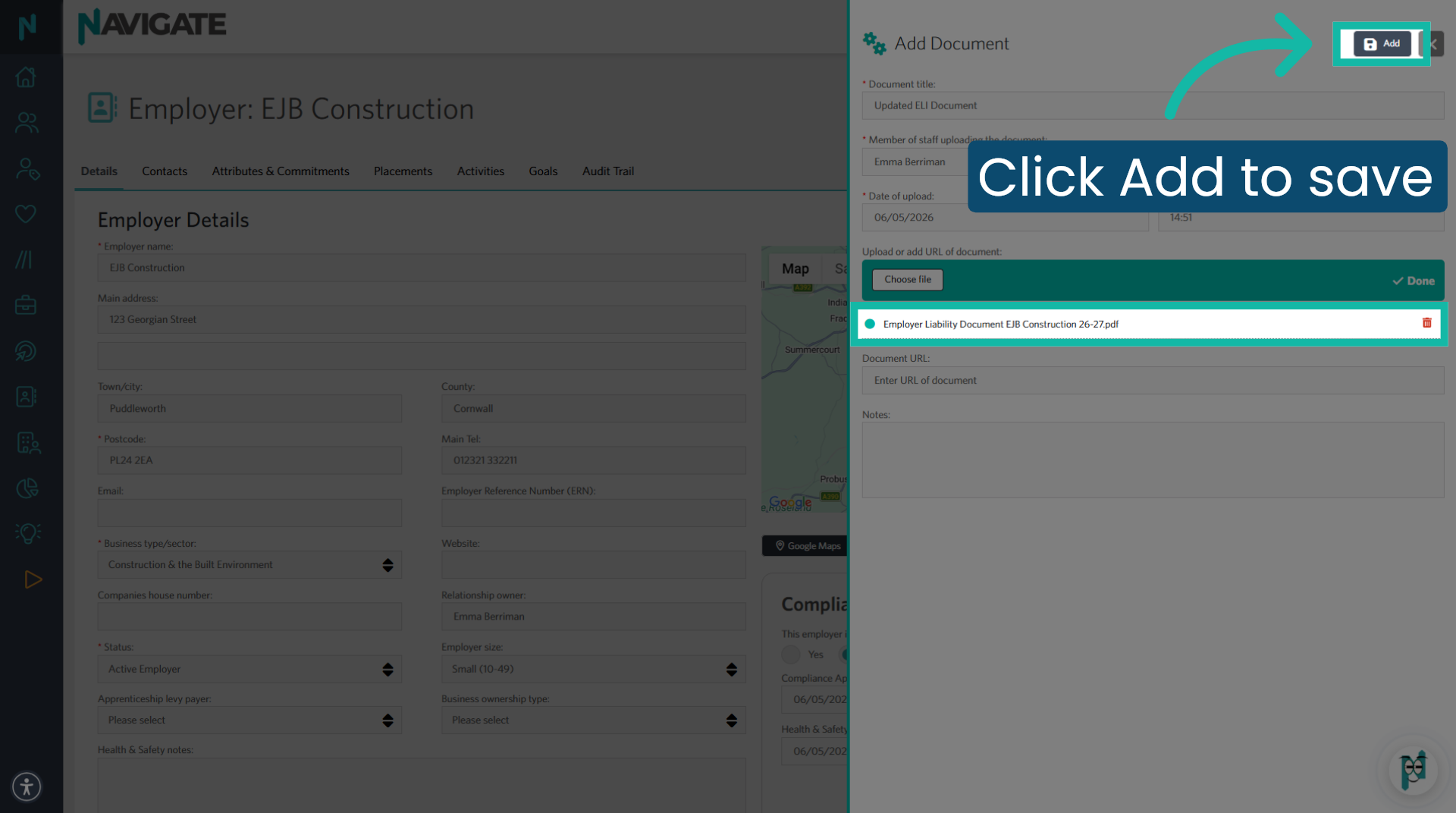
Task: Delete the uploaded PDF with trash icon
Action: coord(1426,323)
